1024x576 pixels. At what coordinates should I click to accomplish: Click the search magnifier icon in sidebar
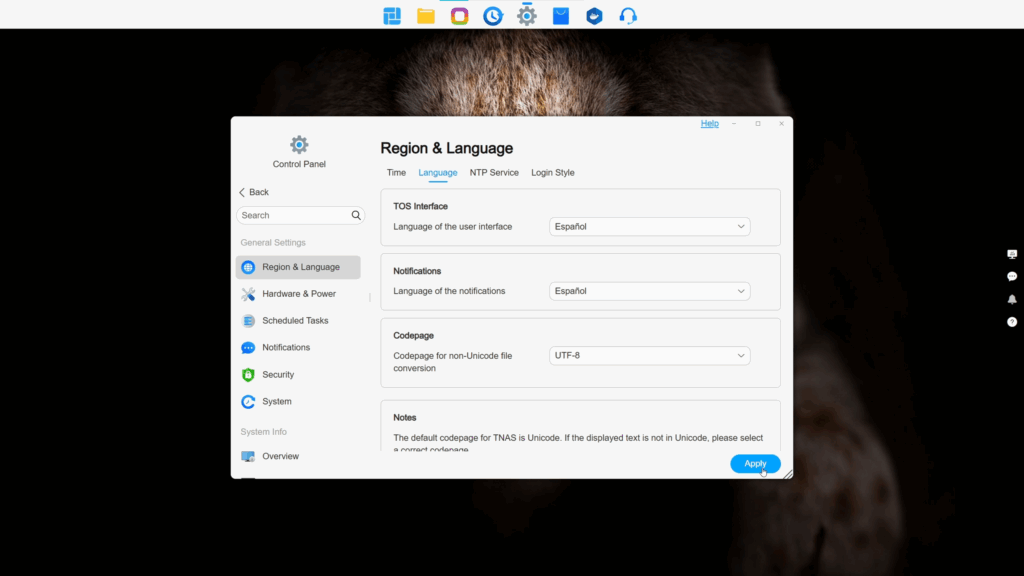tap(356, 215)
